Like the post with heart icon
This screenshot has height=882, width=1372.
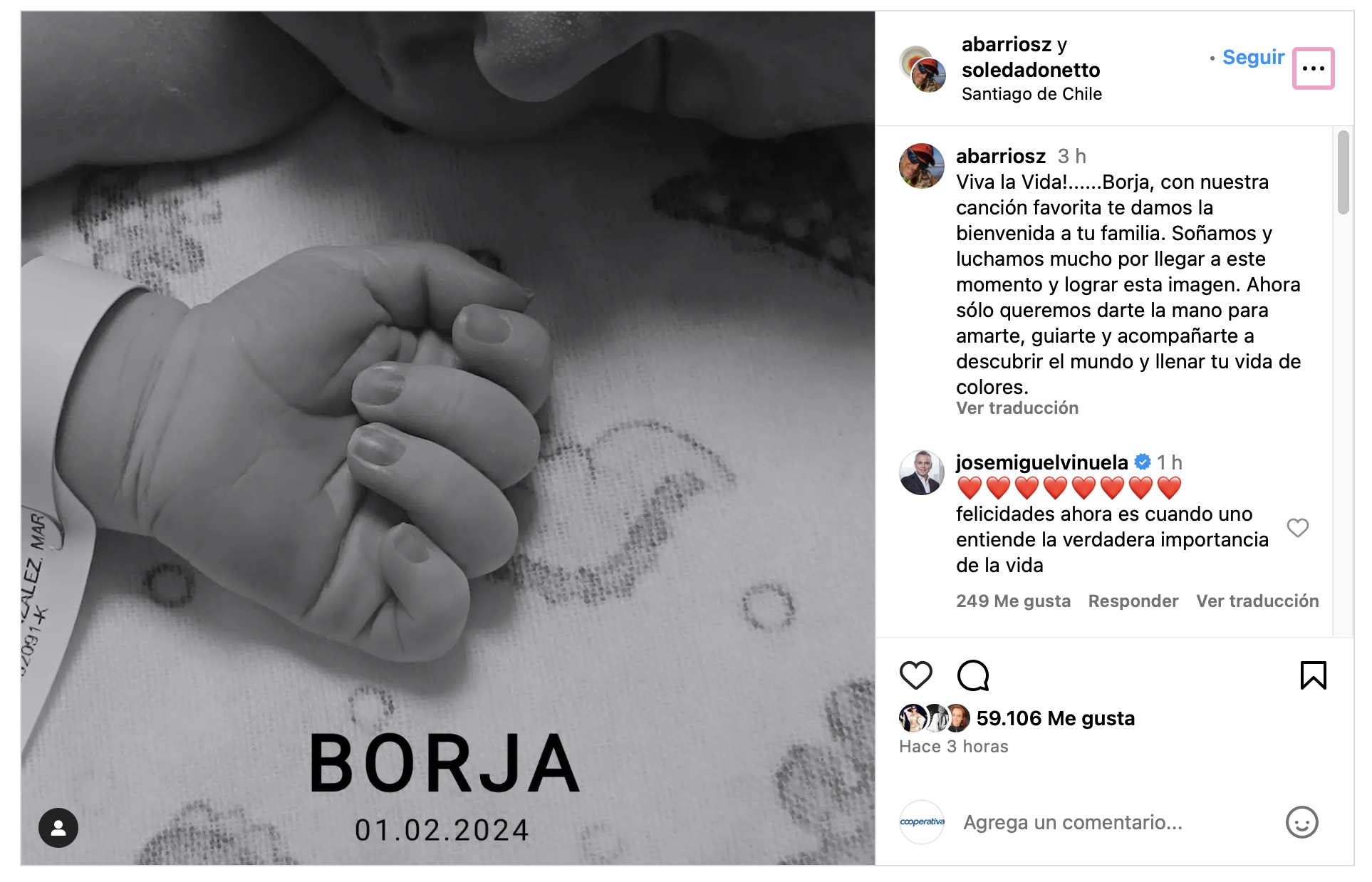coord(915,675)
